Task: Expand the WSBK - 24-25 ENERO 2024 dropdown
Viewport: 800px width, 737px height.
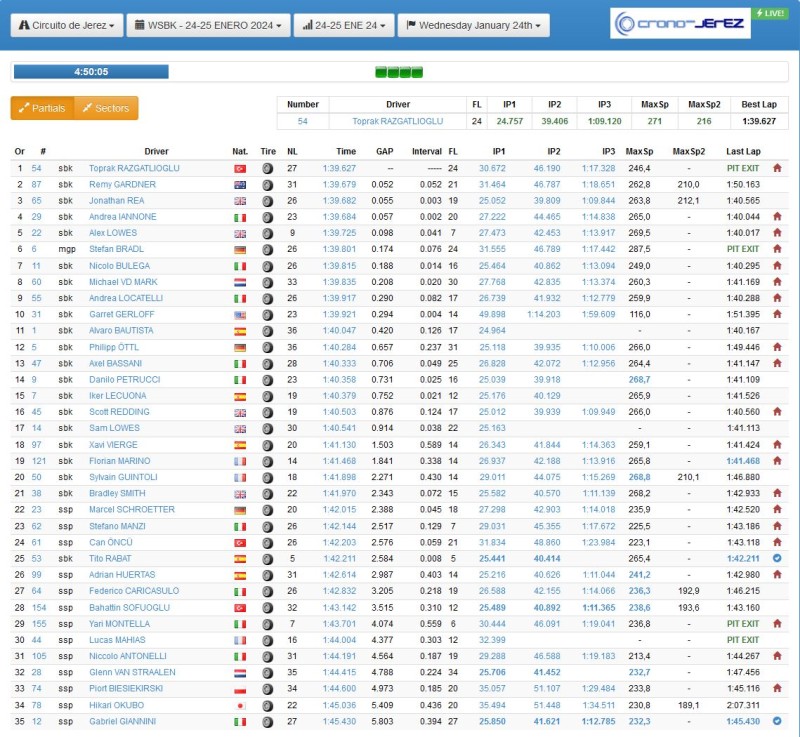Action: pos(208,25)
